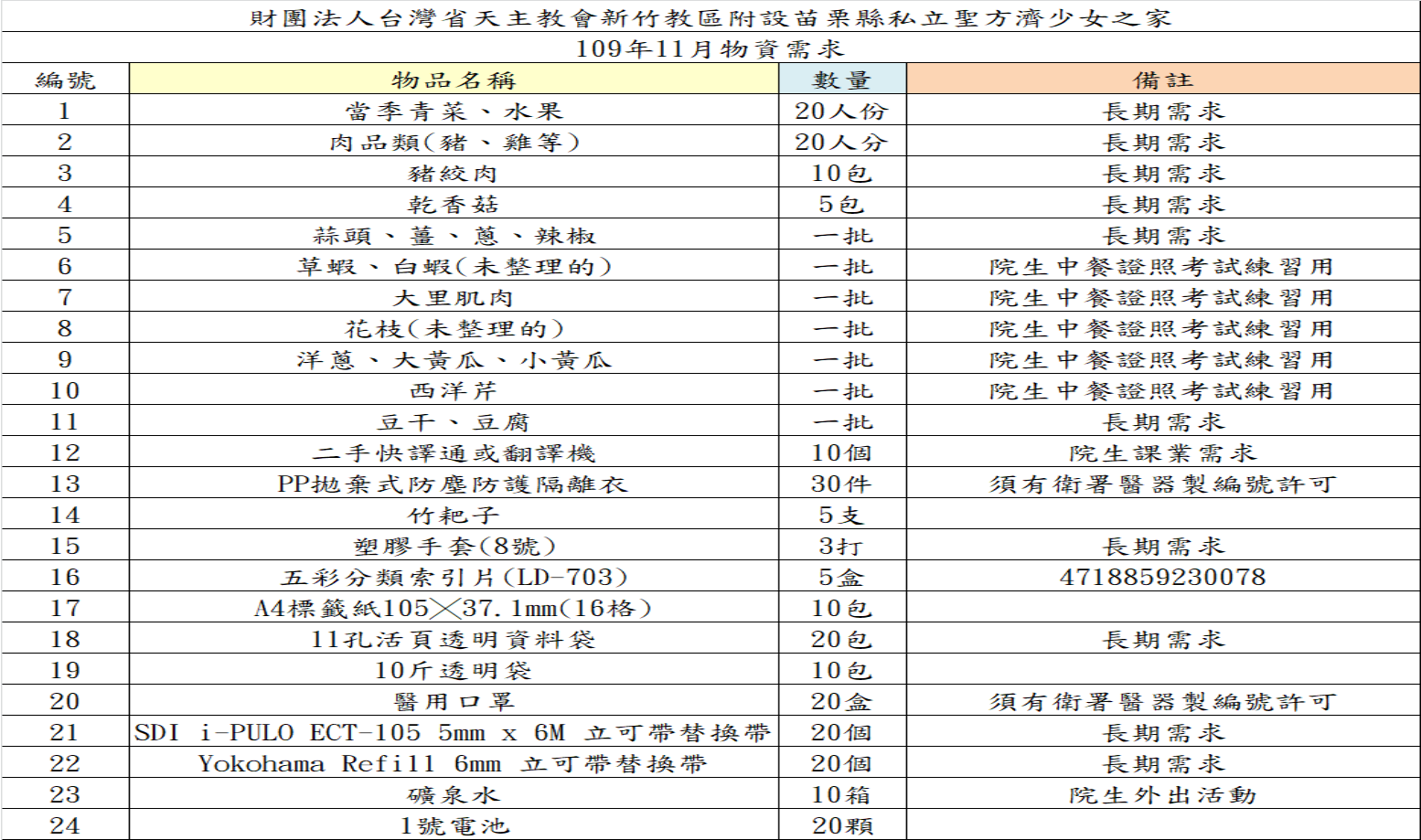
Task: Select the cell 蒜頭、薑、蔥、辣椒
Action: [454, 235]
